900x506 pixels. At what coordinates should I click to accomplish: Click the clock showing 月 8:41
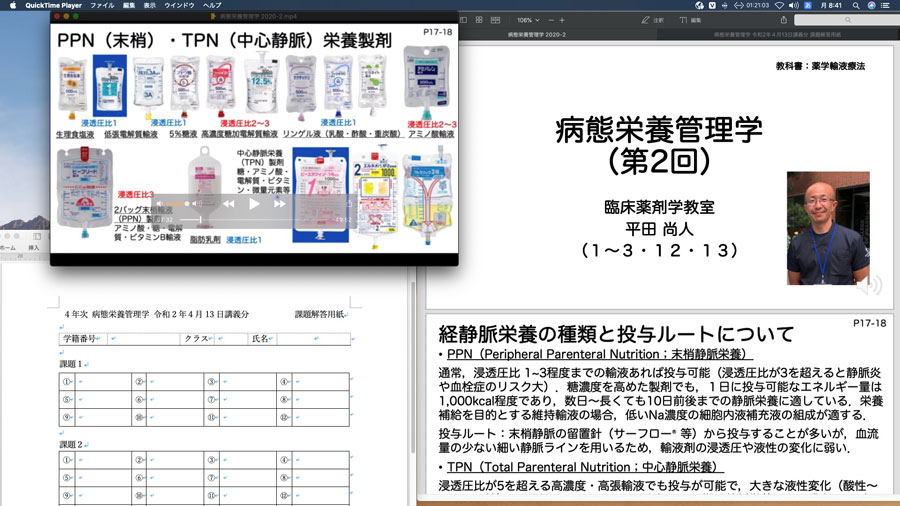831,5
